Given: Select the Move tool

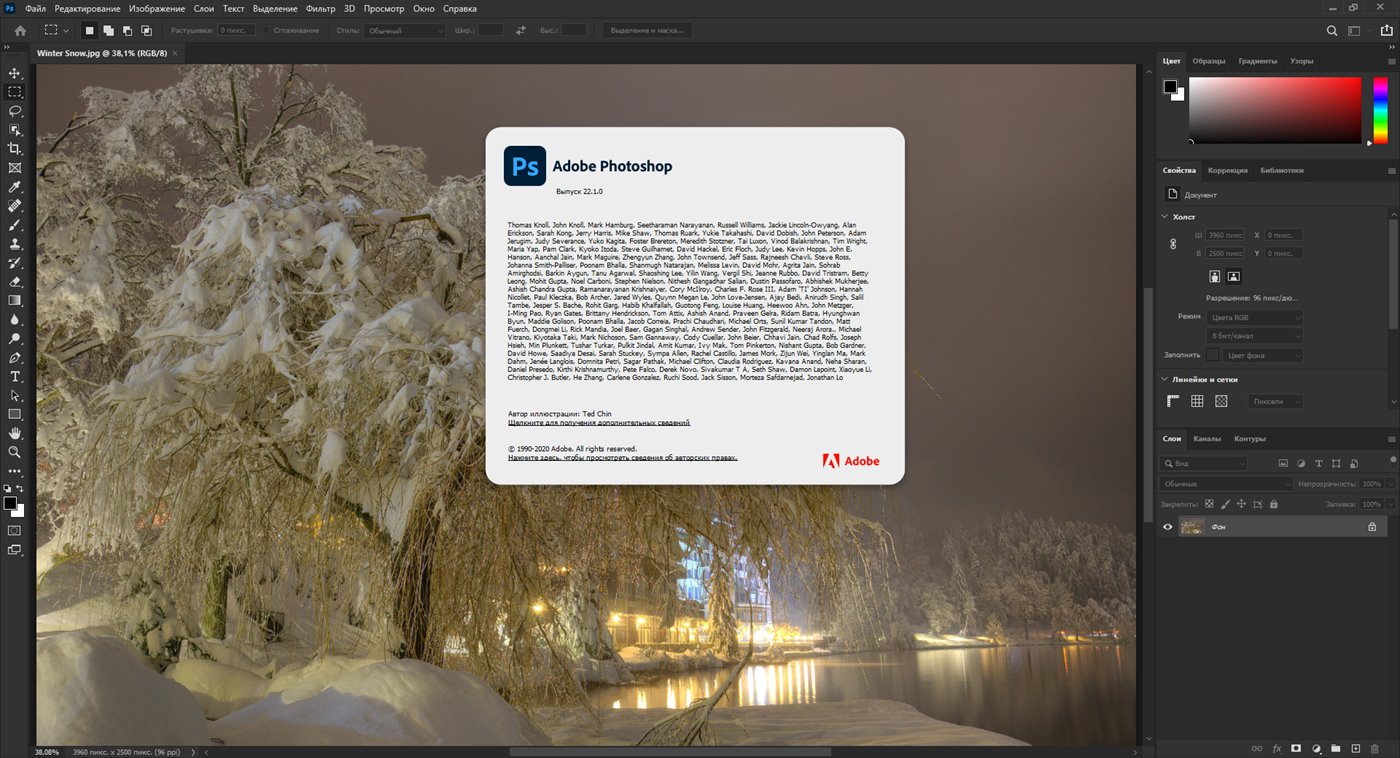Looking at the screenshot, I should point(15,73).
